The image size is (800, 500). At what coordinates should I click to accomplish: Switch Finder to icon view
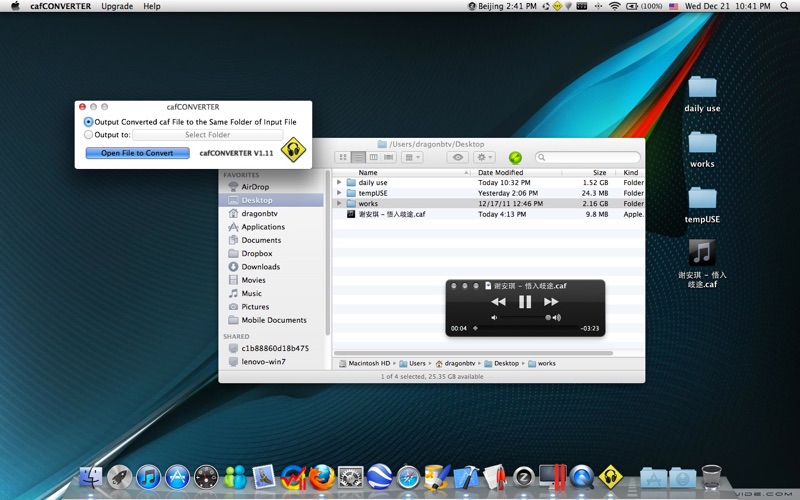pyautogui.click(x=343, y=157)
